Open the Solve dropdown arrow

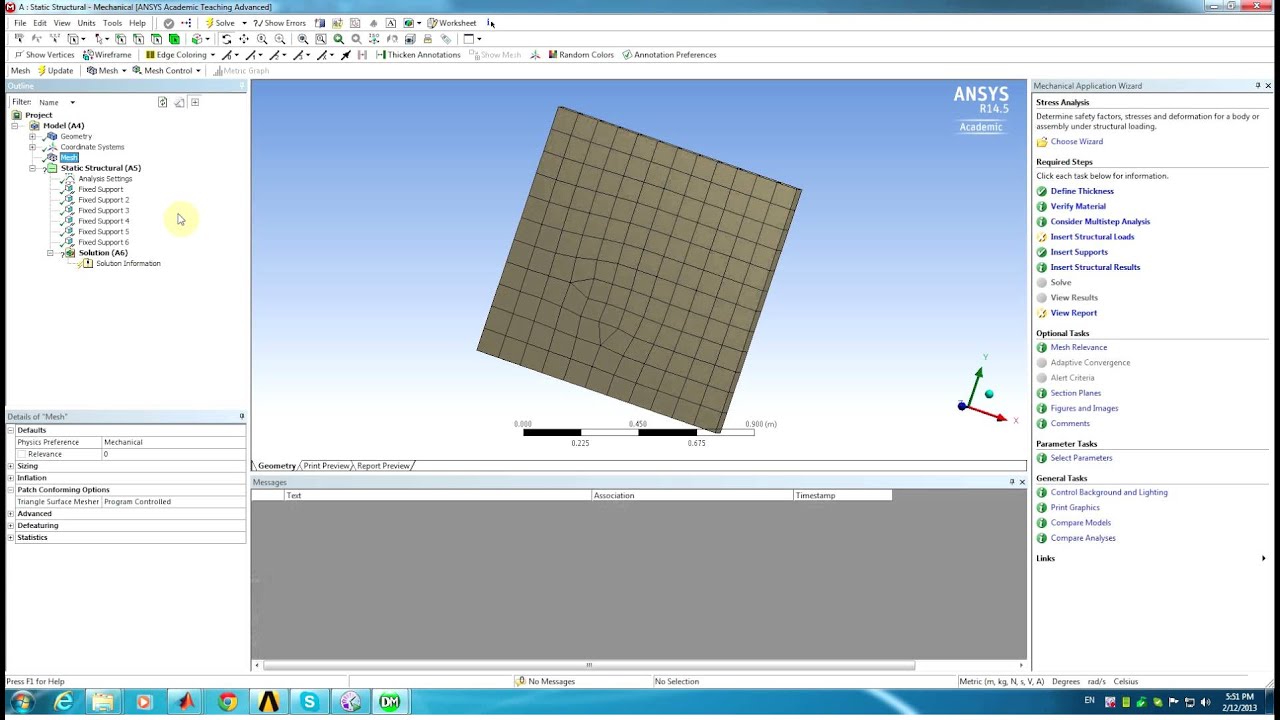point(244,23)
